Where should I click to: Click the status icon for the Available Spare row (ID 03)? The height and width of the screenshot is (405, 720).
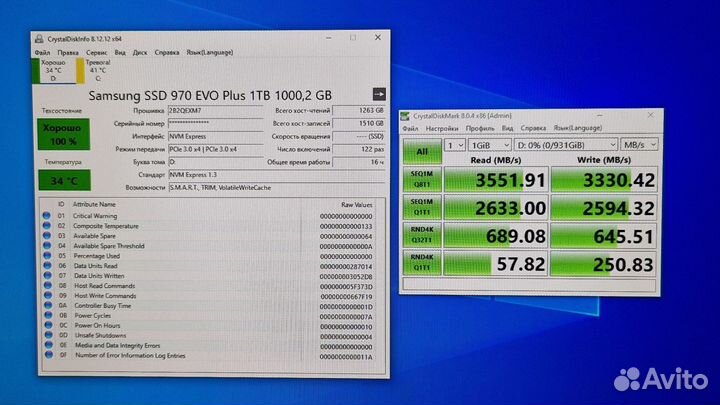pos(47,236)
